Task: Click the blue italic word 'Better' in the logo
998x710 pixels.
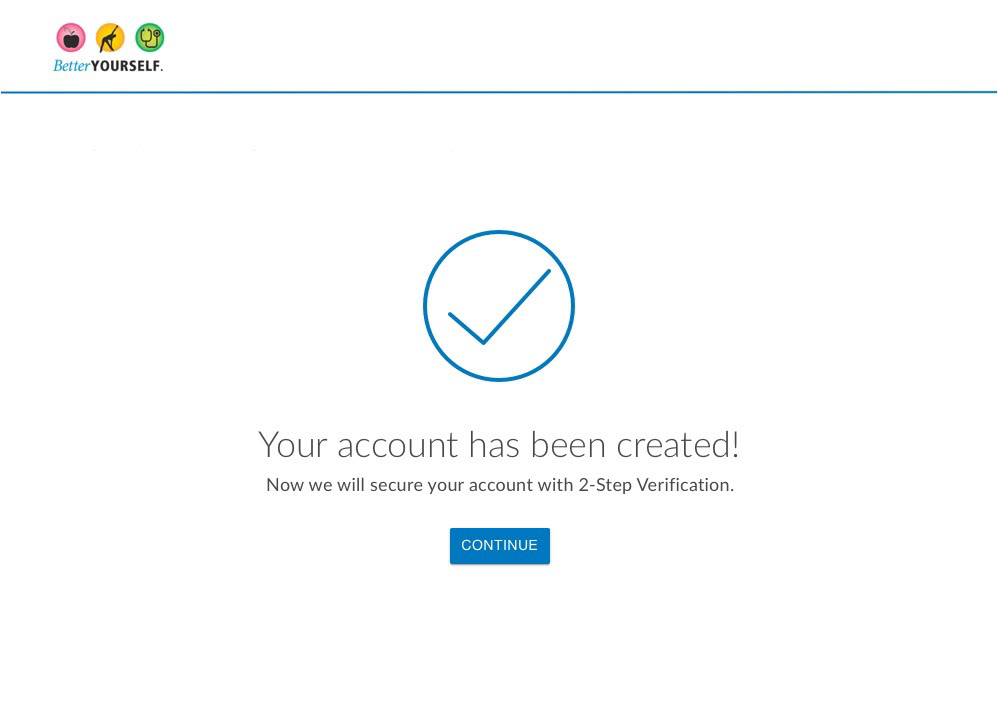Action: (x=71, y=66)
